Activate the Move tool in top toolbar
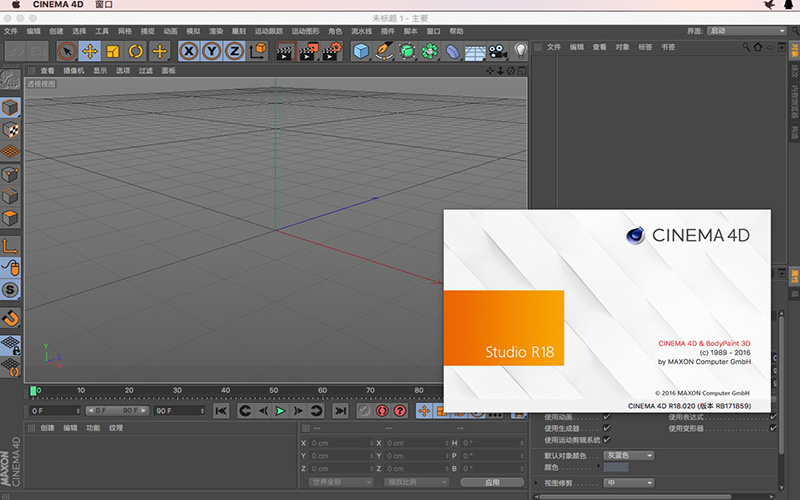800x500 pixels. point(90,52)
